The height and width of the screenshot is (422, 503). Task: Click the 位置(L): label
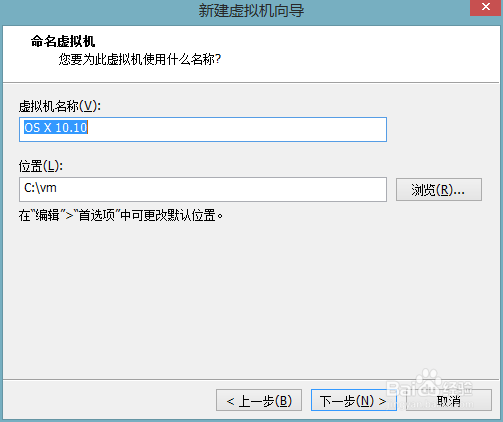pyautogui.click(x=41, y=166)
